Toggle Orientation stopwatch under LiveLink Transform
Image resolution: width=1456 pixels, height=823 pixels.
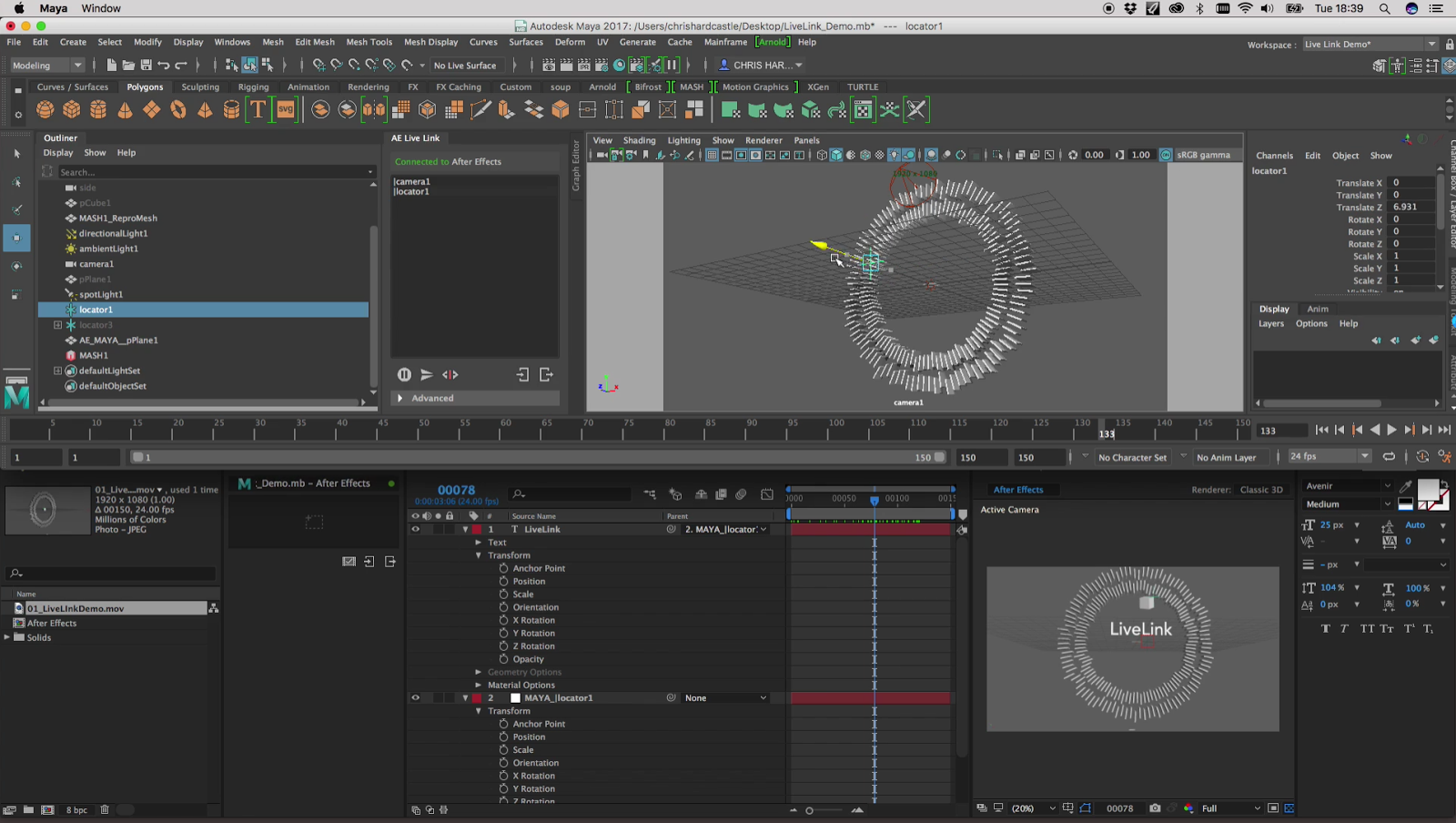coord(503,607)
